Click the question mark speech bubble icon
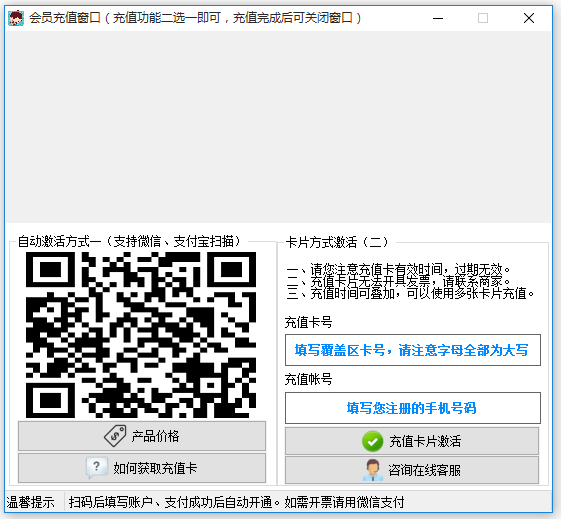The height and width of the screenshot is (519, 561). tap(97, 467)
